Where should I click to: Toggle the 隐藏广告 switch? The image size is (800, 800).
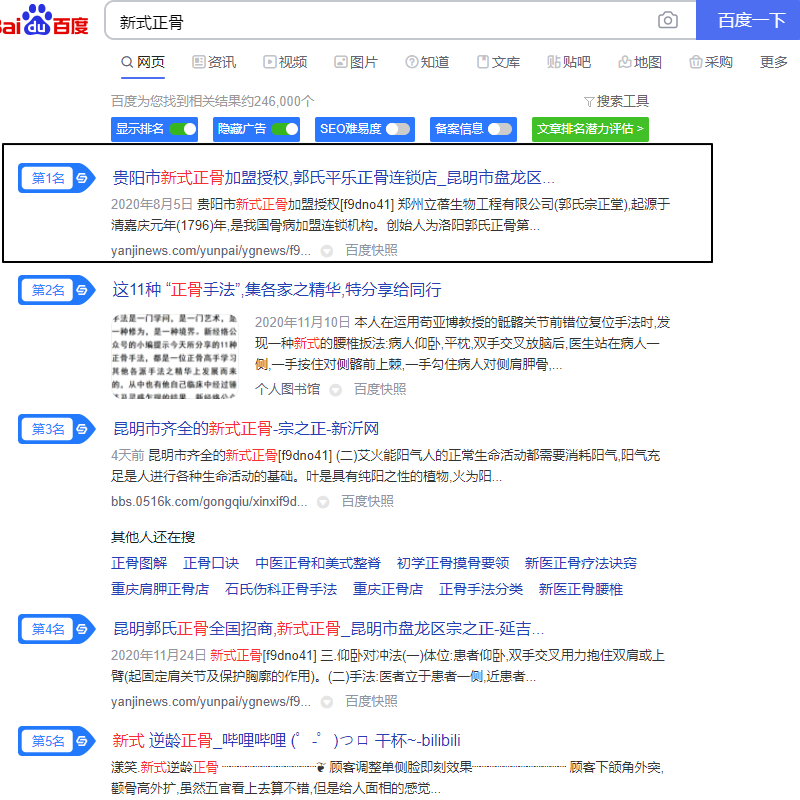(285, 129)
